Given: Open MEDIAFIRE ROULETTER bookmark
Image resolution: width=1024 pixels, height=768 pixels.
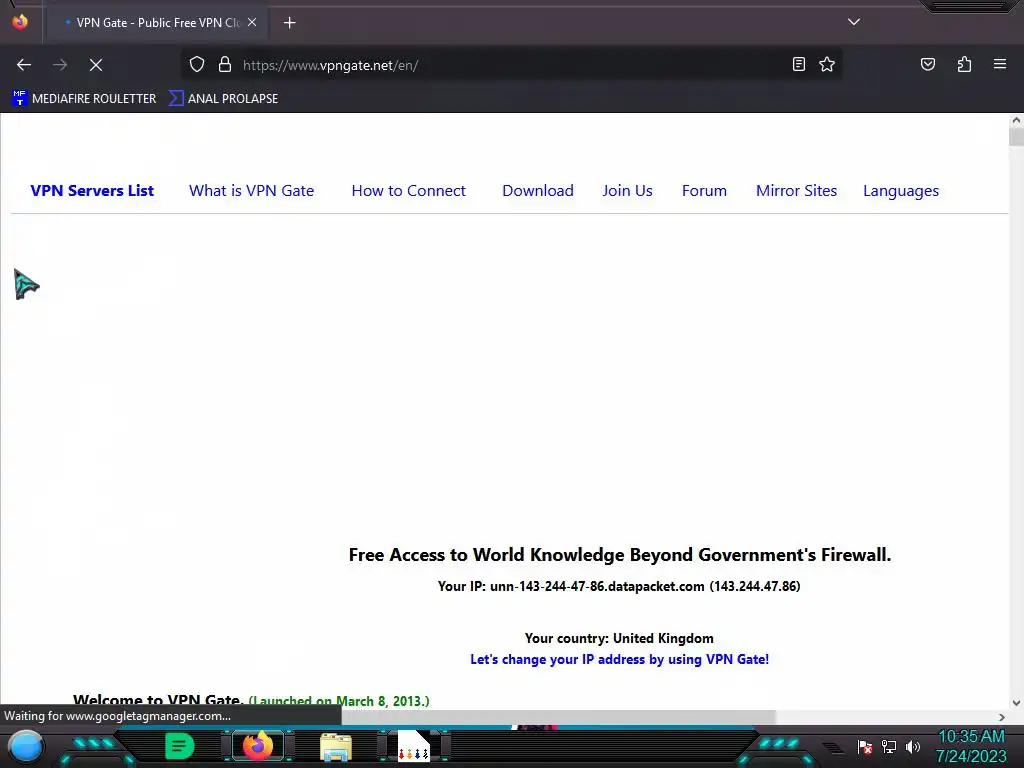Looking at the screenshot, I should 84,99.
